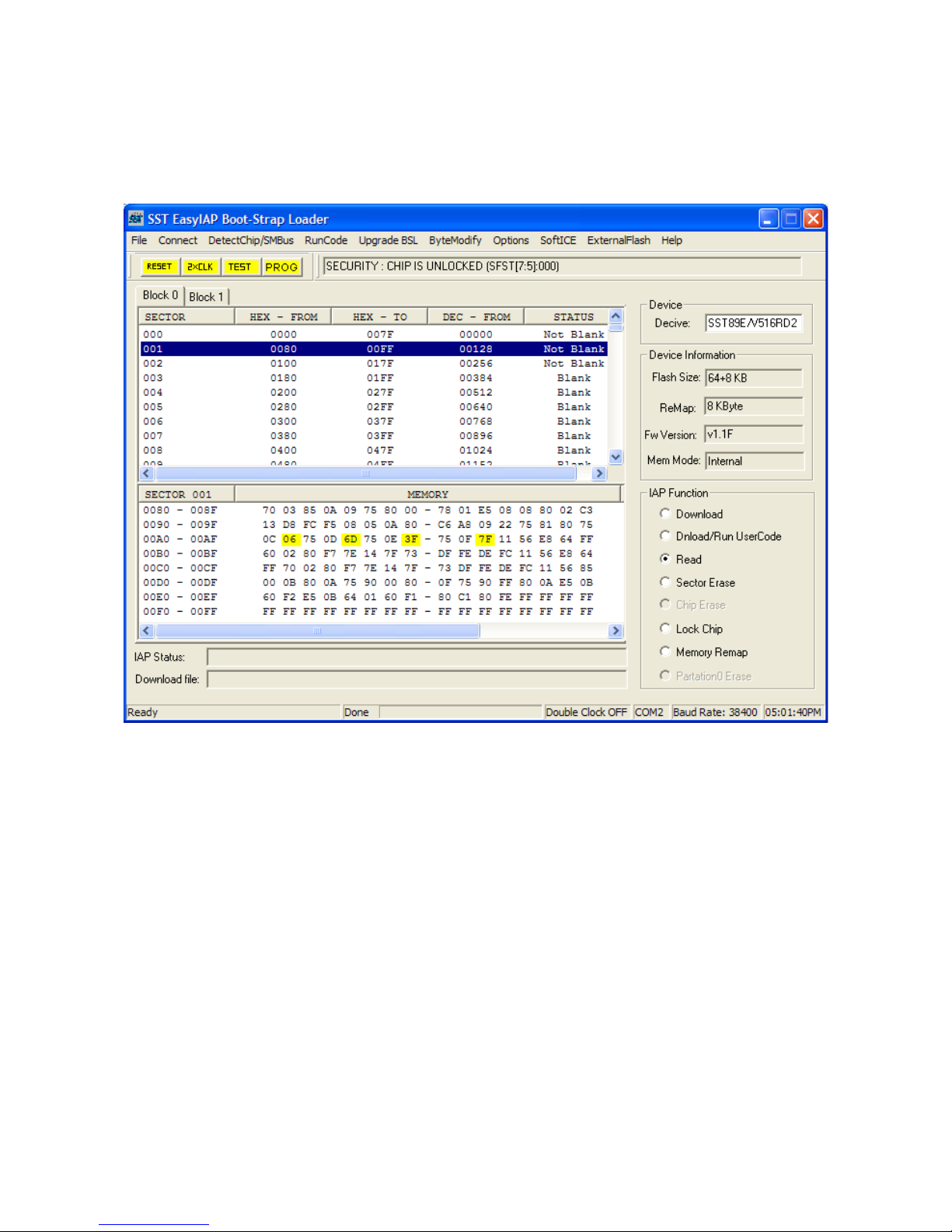This screenshot has width=952, height=1232.
Task: Open the RunCode menu
Action: tap(326, 240)
